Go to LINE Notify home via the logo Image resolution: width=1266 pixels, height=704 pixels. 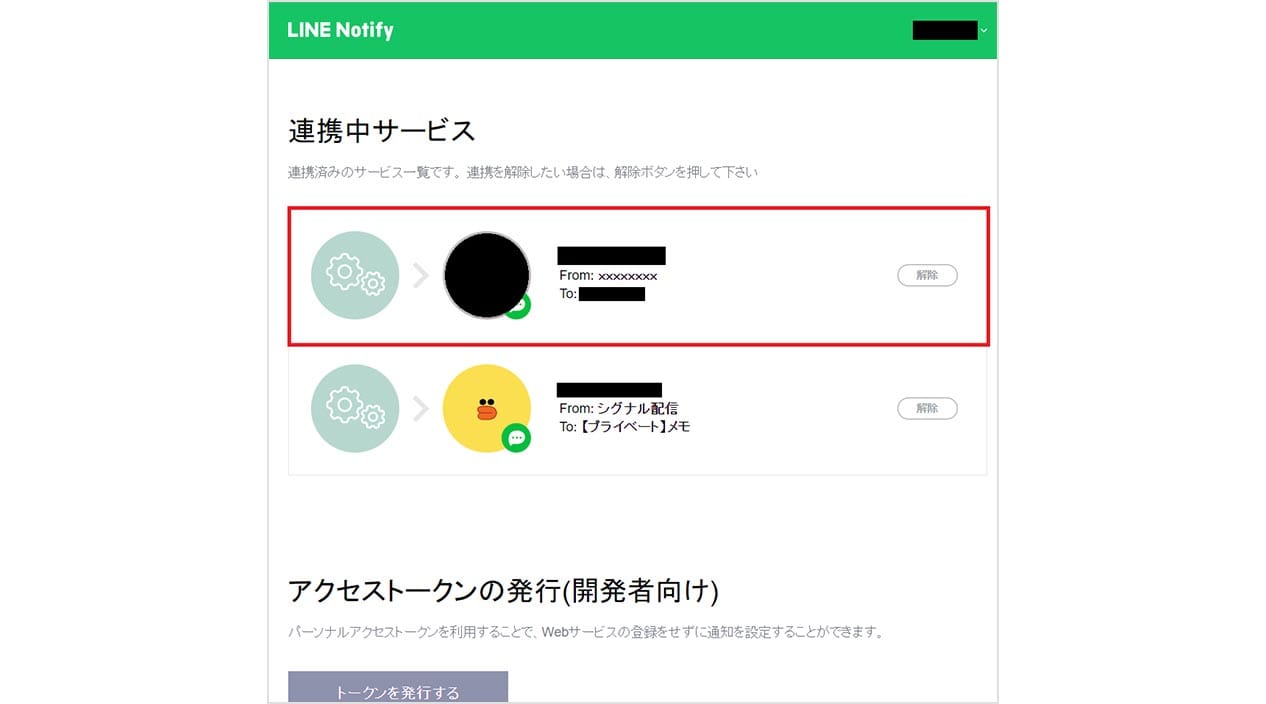click(340, 30)
